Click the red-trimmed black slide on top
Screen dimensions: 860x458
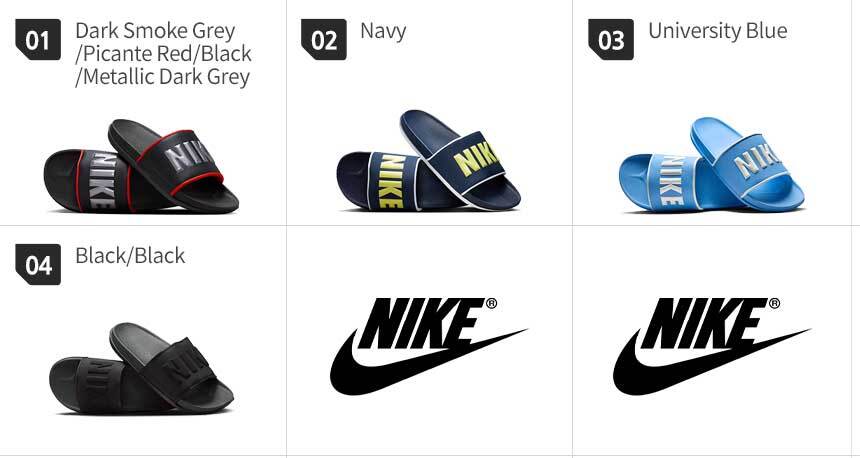[x=174, y=165]
